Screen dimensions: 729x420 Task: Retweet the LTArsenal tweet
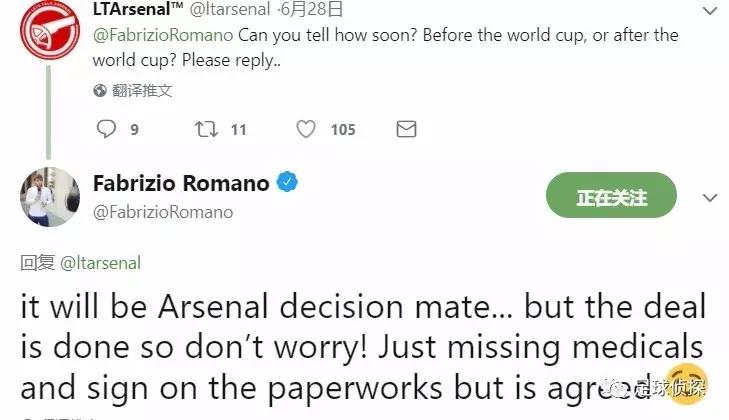tap(205, 129)
